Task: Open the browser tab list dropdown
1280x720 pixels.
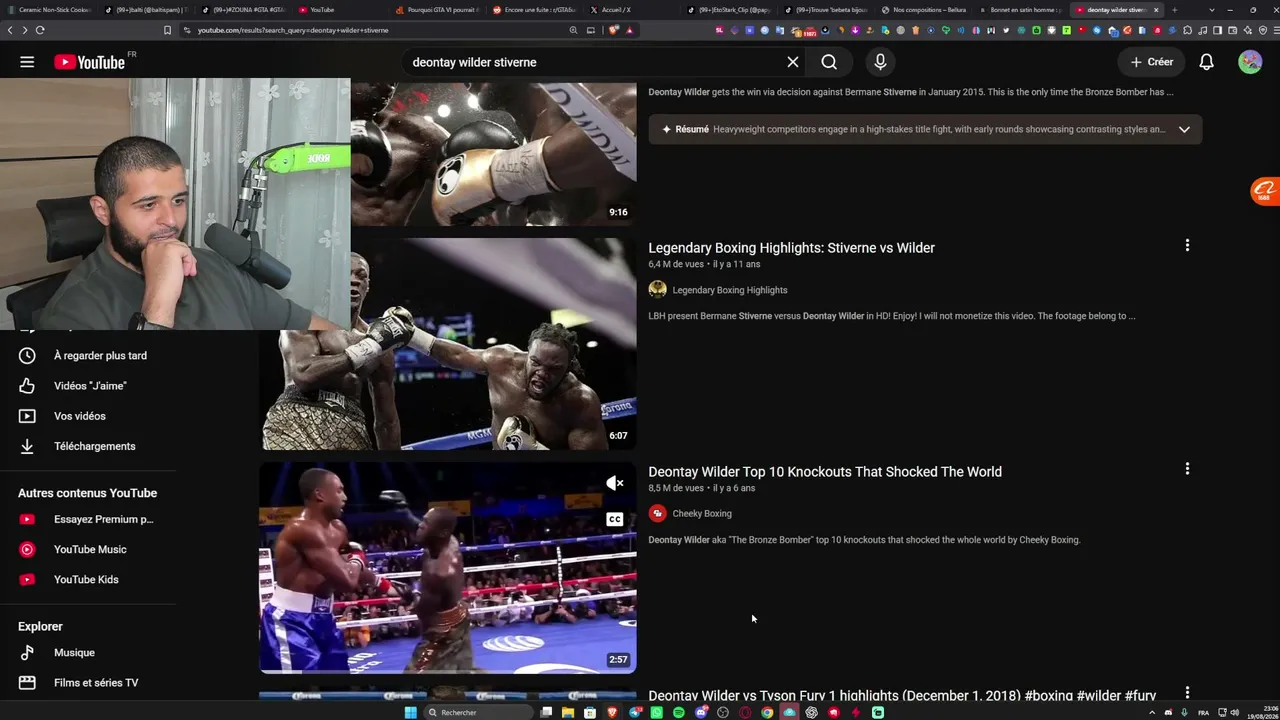Action: 1212,10
